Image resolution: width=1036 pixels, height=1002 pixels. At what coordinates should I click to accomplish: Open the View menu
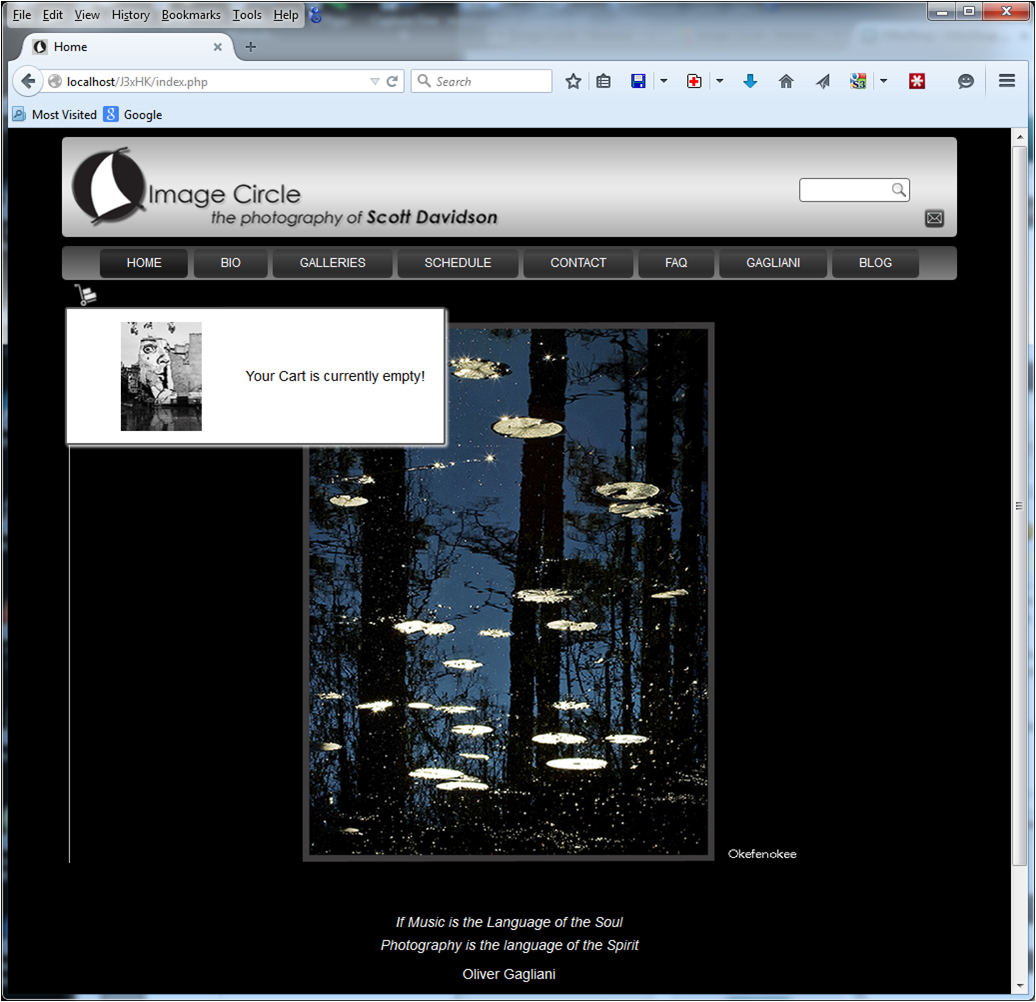(x=87, y=15)
